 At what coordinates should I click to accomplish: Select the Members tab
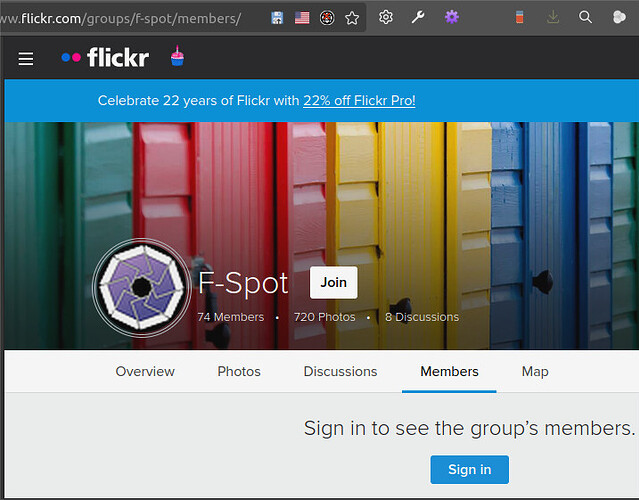coord(449,371)
